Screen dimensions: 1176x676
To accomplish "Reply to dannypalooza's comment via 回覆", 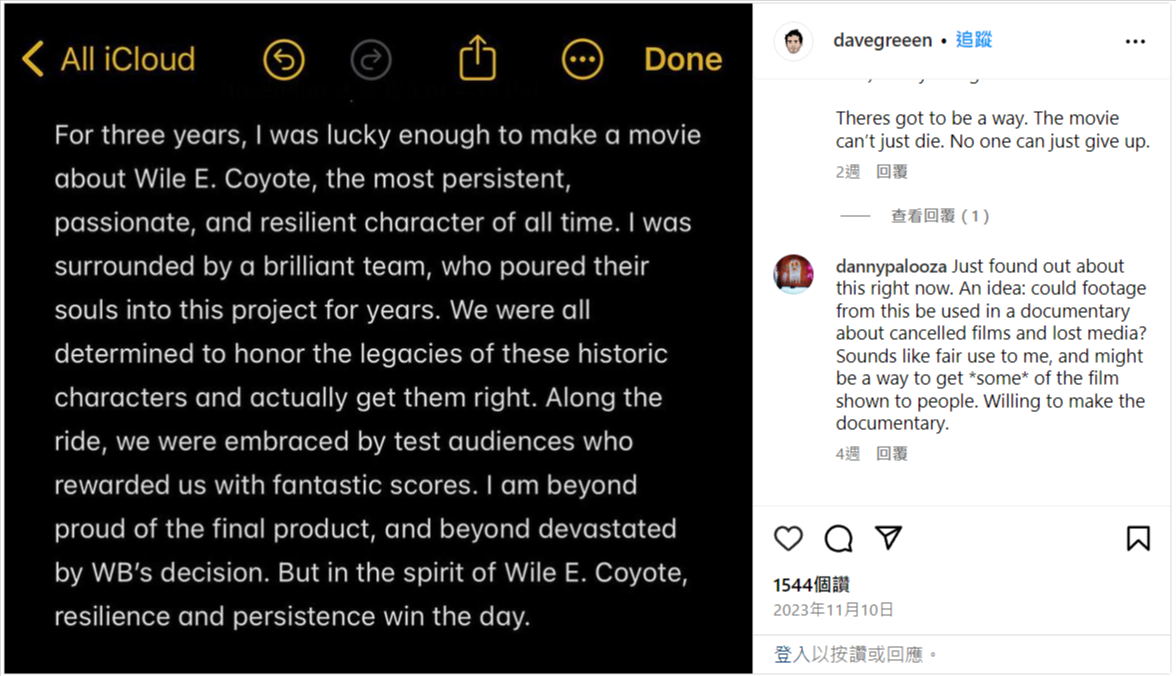I will point(892,454).
